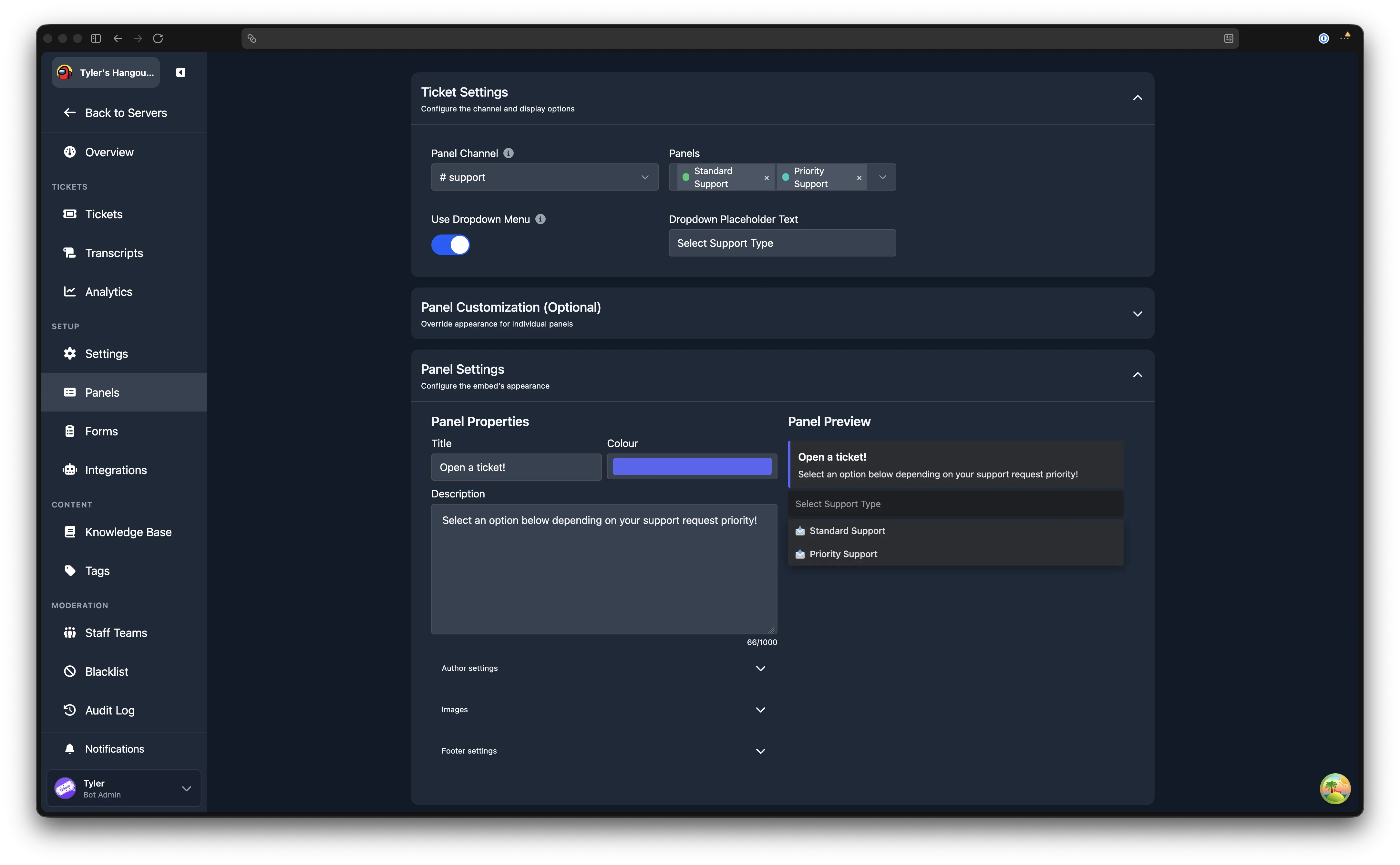The image size is (1400, 865).
Task: Select Priority Support in panel preview
Action: [955, 554]
